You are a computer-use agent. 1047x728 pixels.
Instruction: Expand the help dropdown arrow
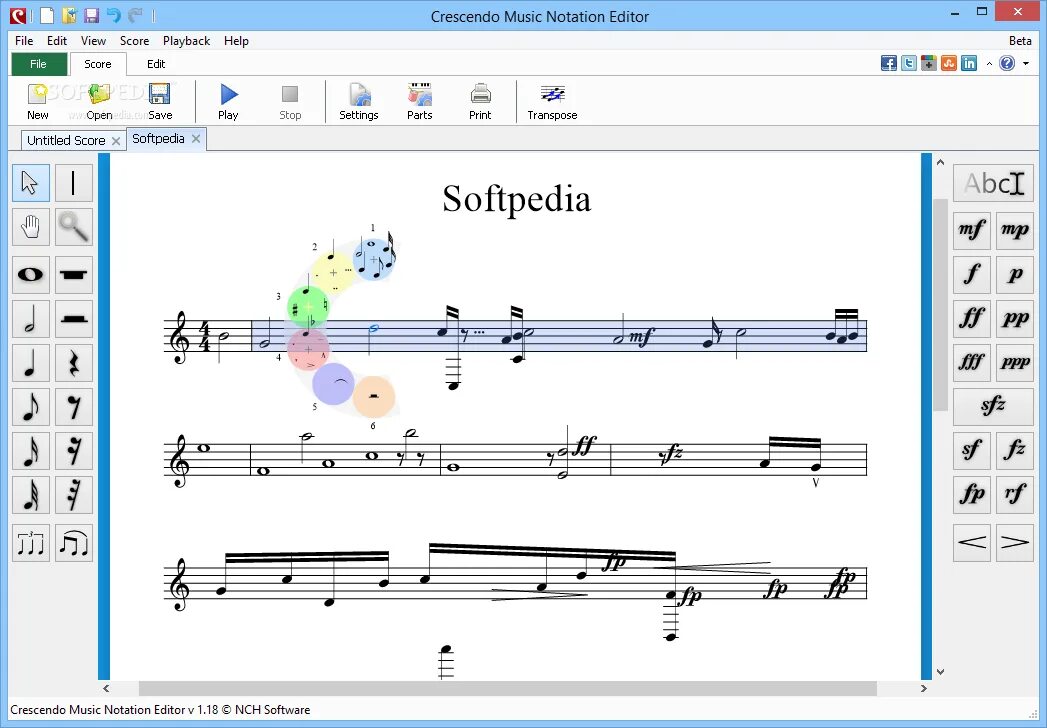coord(1026,63)
